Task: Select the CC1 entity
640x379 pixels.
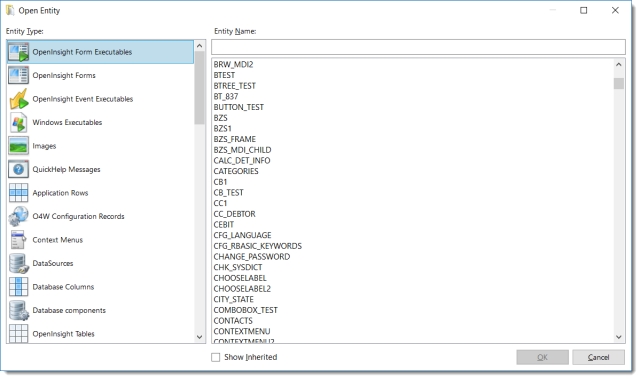Action: [220, 203]
